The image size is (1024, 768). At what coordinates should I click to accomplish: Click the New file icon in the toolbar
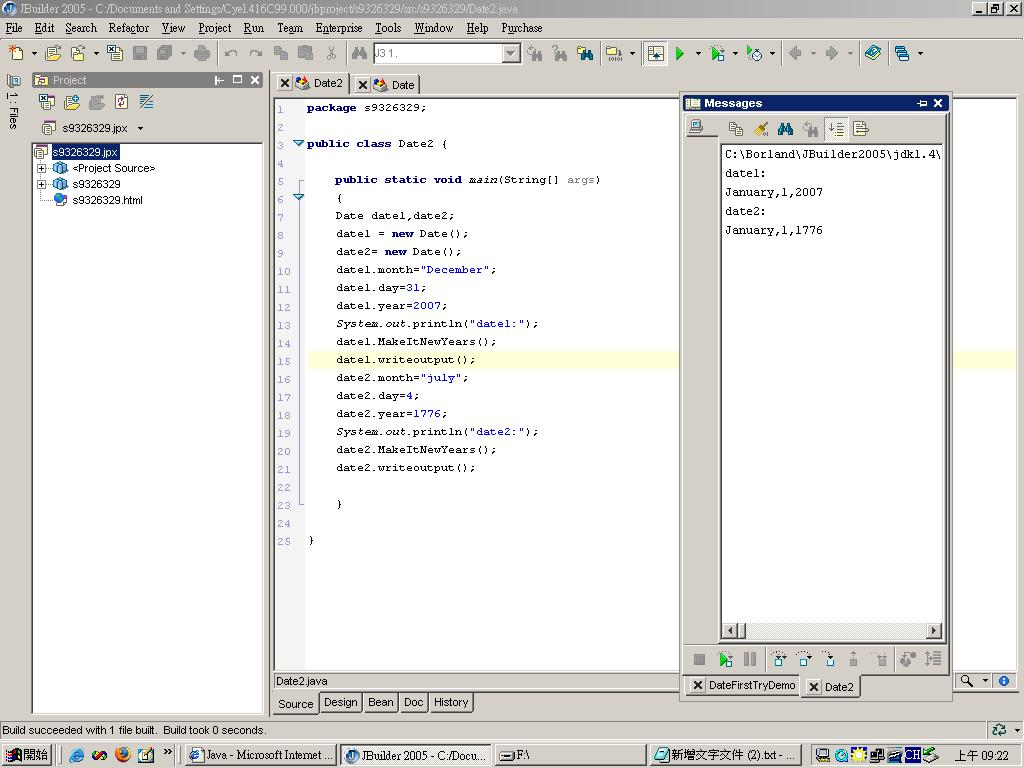click(x=16, y=53)
